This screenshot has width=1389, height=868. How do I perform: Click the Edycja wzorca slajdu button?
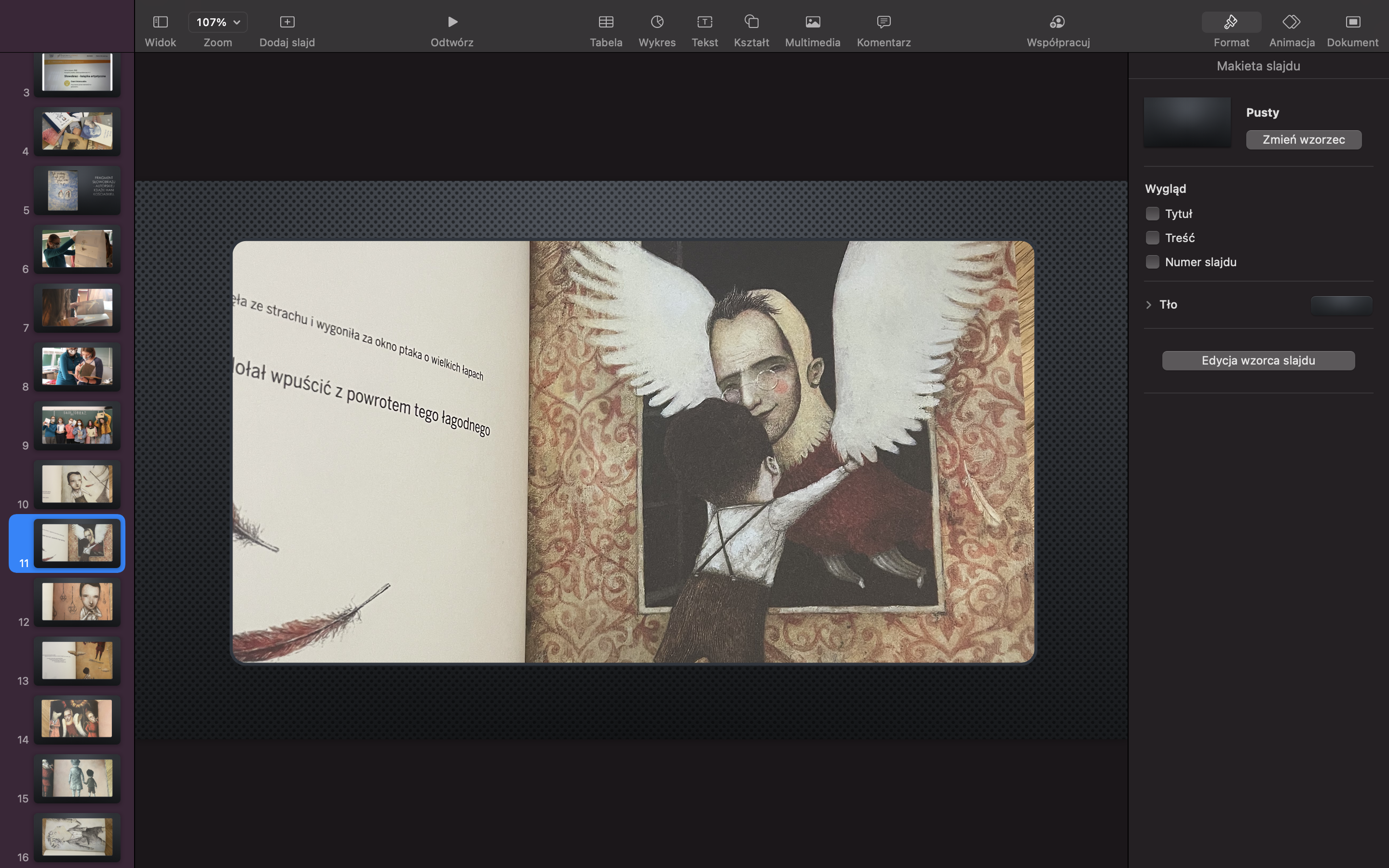point(1258,361)
